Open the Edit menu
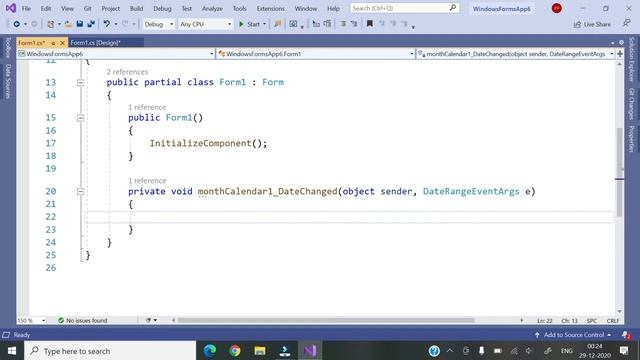The image size is (640, 360). pyautogui.click(x=46, y=8)
